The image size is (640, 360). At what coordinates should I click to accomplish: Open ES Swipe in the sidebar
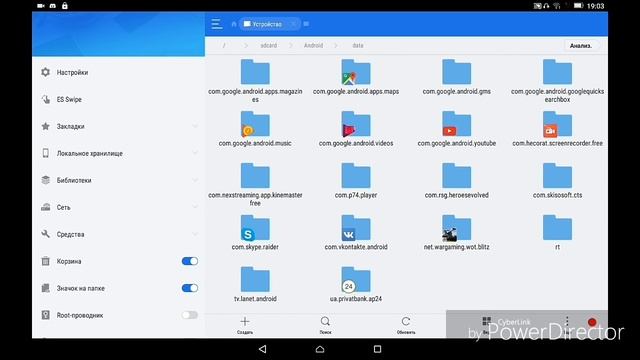[x=118, y=99]
